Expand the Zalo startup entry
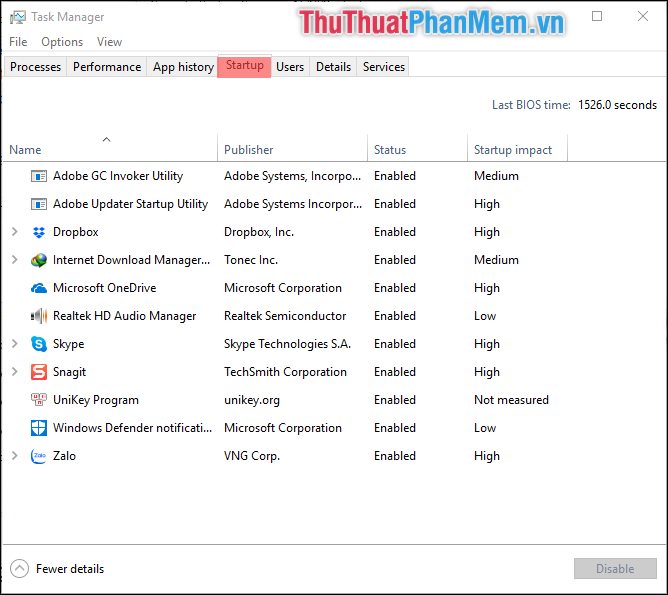The height and width of the screenshot is (595, 668). tap(14, 456)
